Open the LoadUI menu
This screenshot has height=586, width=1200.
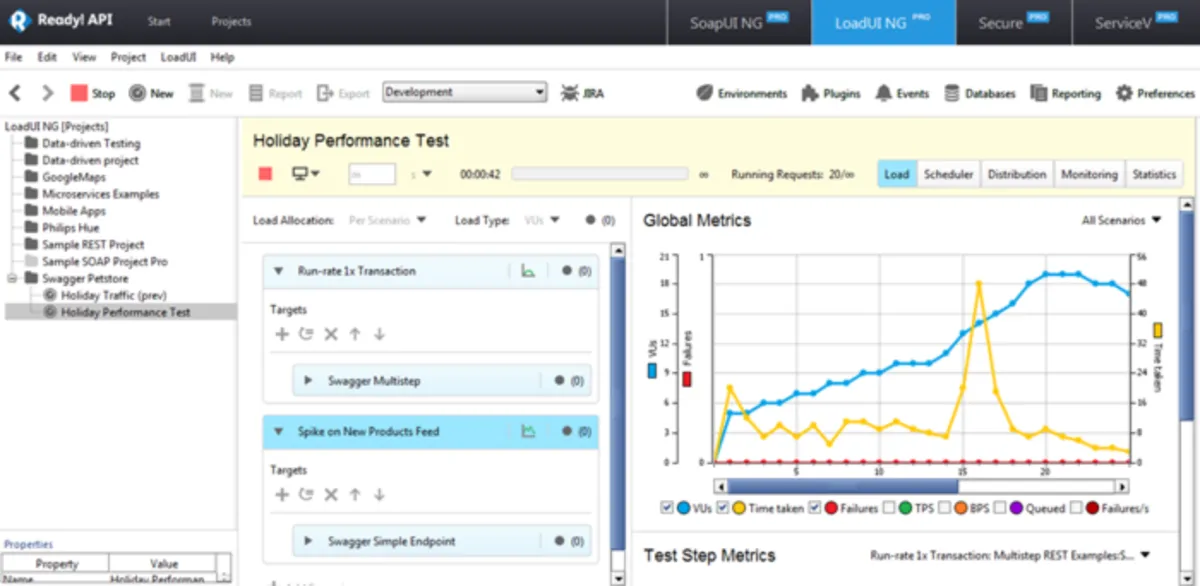178,57
